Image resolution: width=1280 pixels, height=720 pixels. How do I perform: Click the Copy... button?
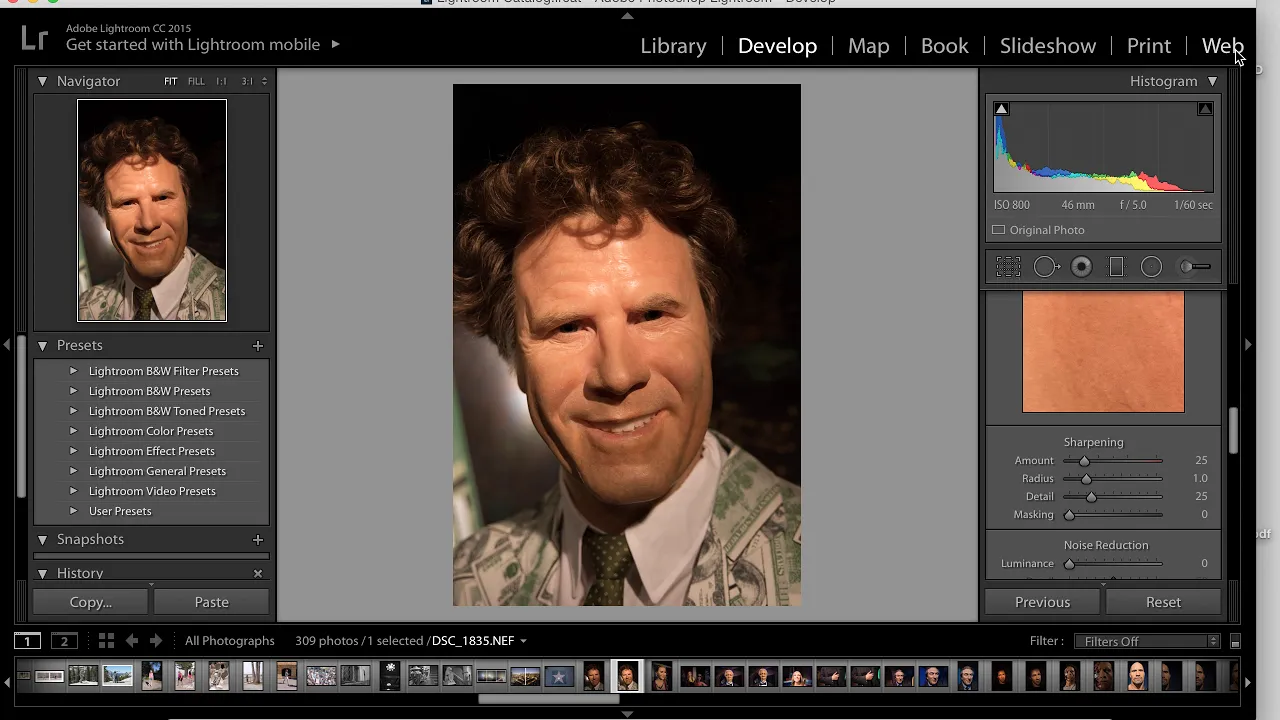pyautogui.click(x=91, y=602)
